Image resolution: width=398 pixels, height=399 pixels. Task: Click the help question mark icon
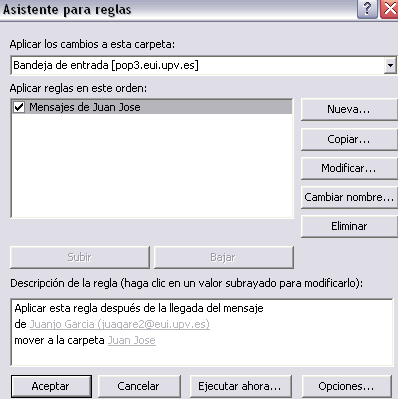pos(367,9)
